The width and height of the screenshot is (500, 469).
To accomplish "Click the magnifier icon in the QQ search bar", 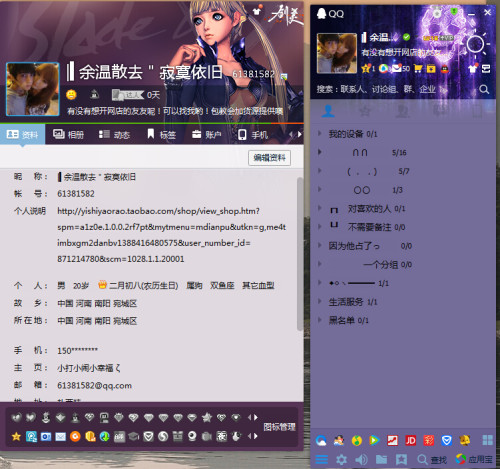I will [x=484, y=89].
